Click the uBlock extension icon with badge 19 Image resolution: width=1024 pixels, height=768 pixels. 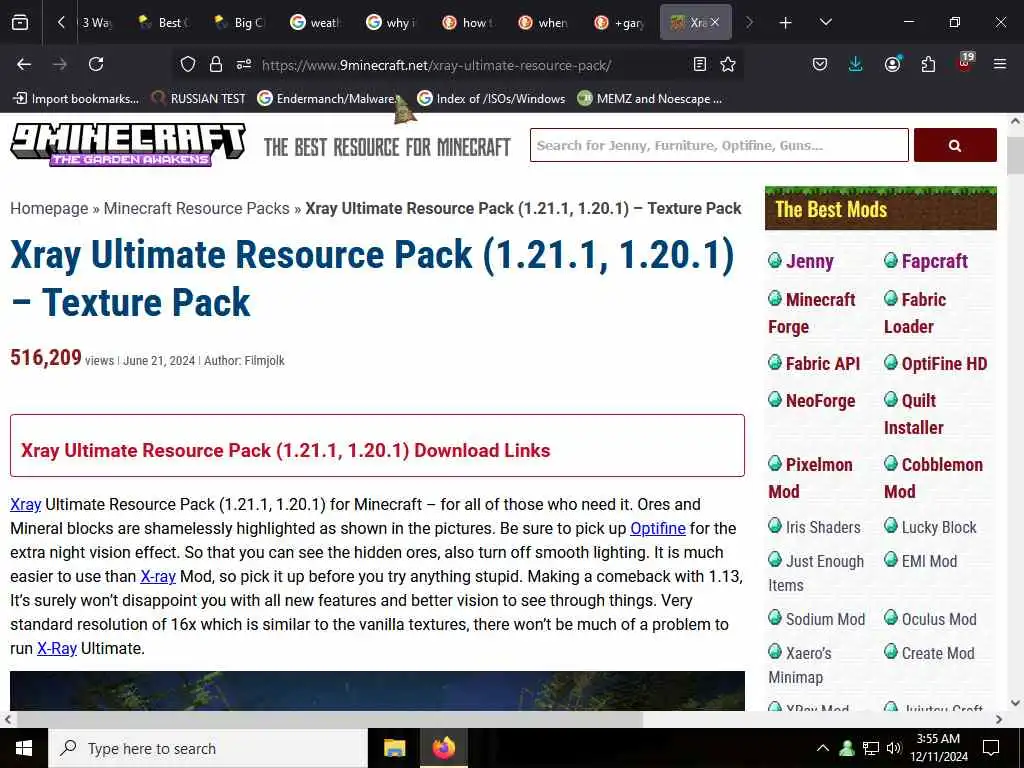pos(965,63)
